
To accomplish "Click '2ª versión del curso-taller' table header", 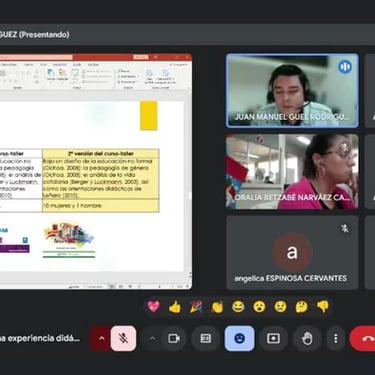I will pos(101,154).
